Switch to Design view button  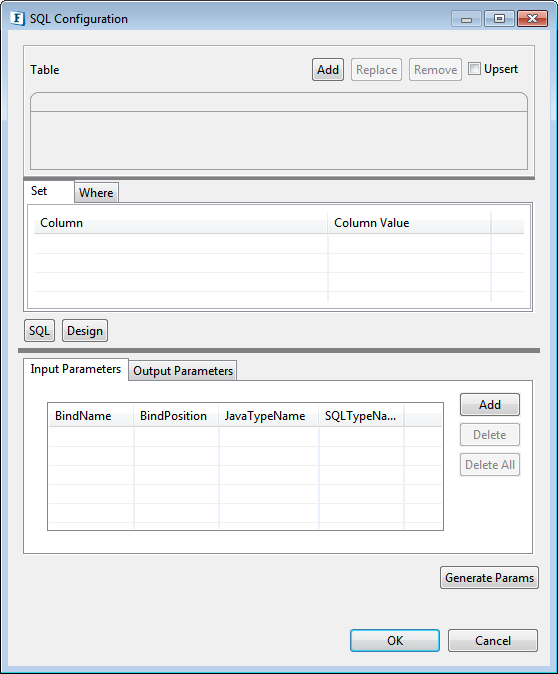coord(85,331)
